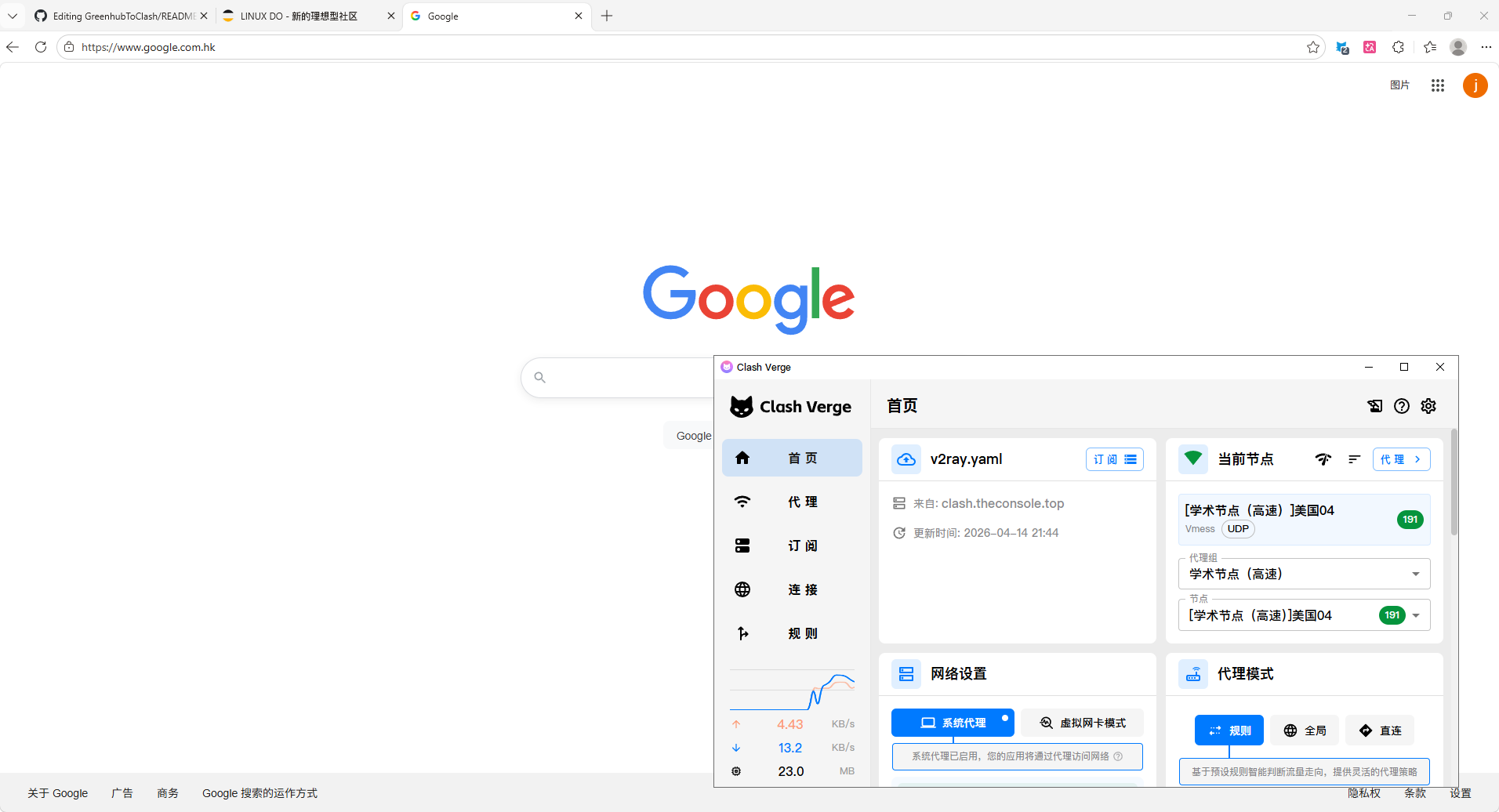Click the magnifier icon in Google search box

[539, 378]
